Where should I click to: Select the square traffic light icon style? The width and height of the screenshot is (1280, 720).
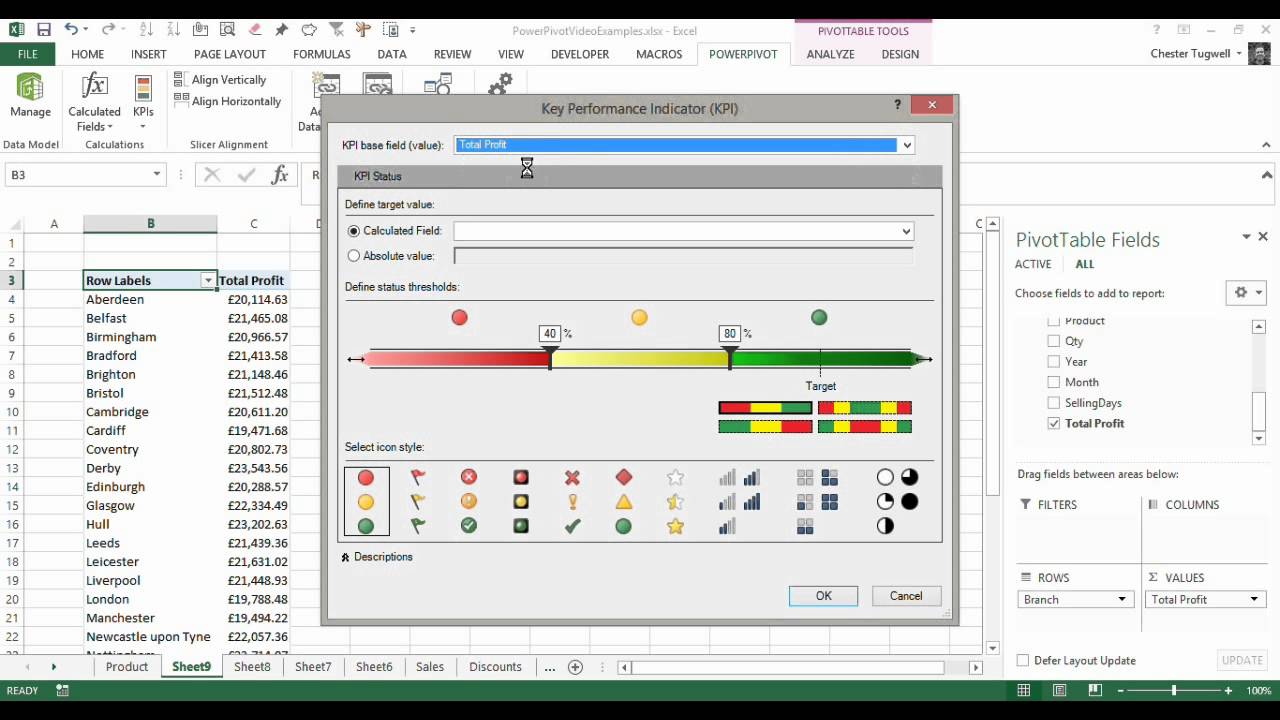click(521, 501)
